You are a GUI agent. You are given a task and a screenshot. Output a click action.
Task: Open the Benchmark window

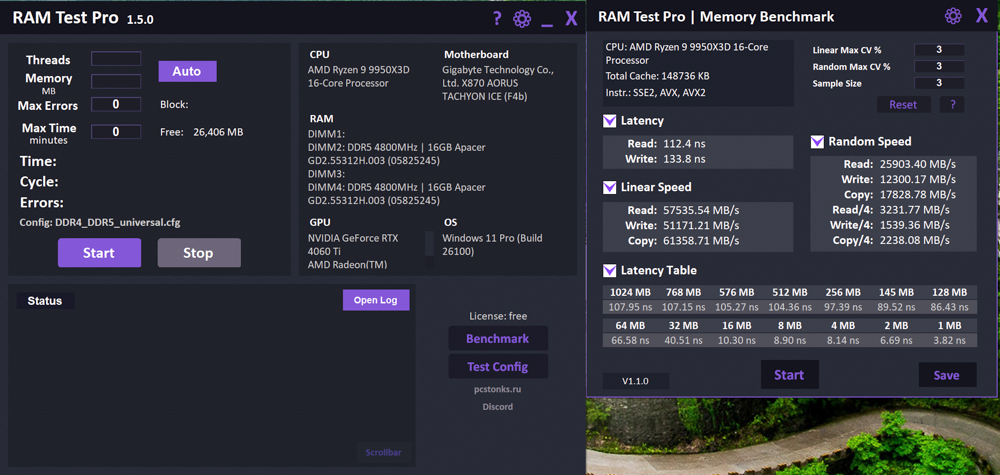[497, 339]
